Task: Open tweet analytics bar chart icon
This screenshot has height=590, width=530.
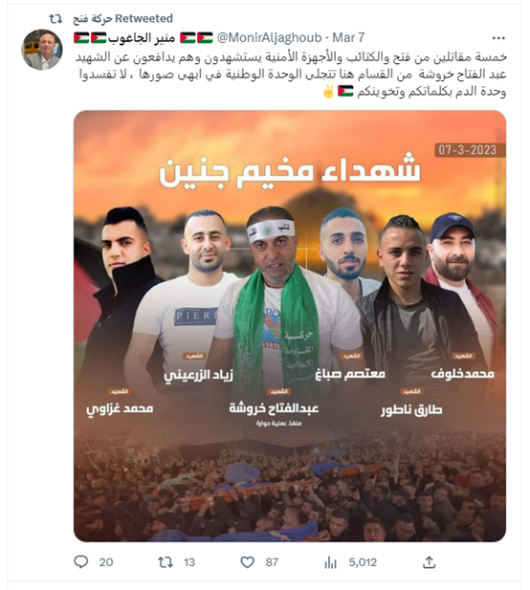Action: pos(330,563)
